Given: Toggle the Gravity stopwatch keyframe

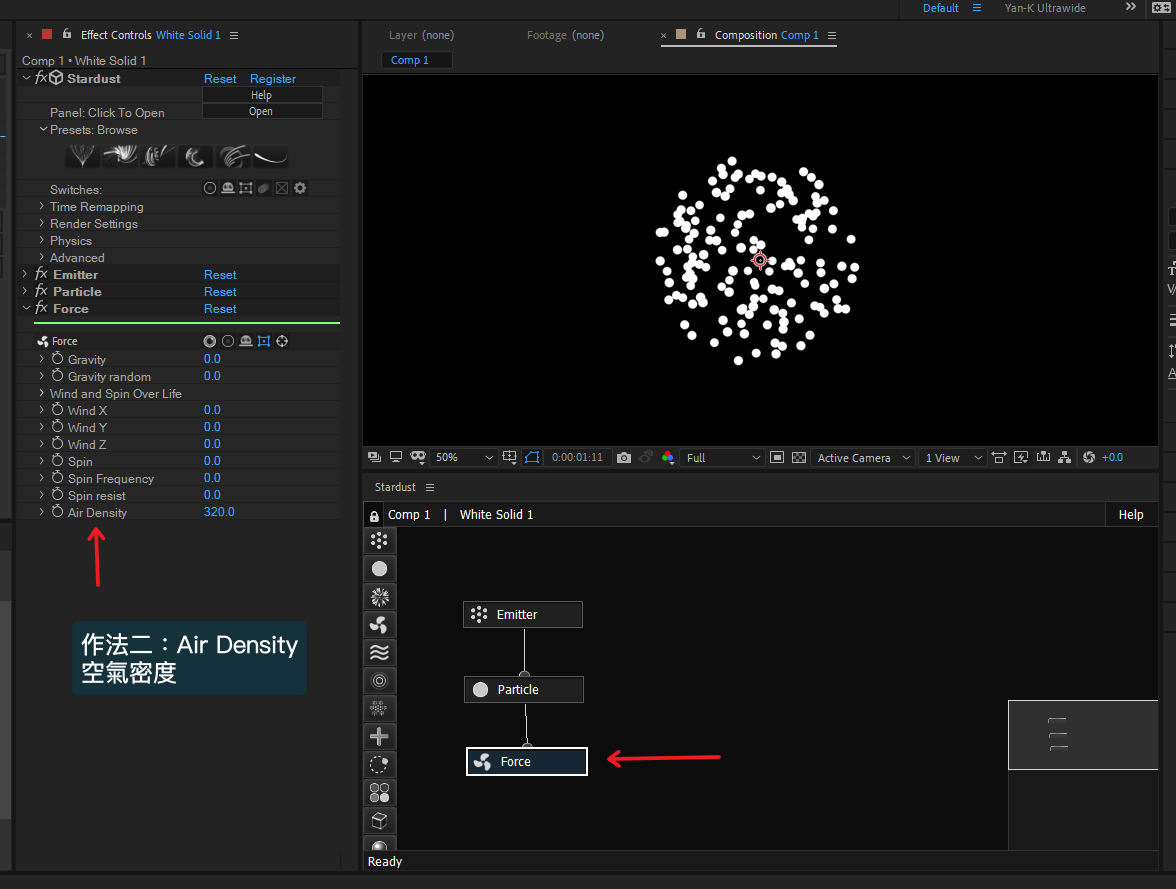Looking at the screenshot, I should (x=58, y=359).
